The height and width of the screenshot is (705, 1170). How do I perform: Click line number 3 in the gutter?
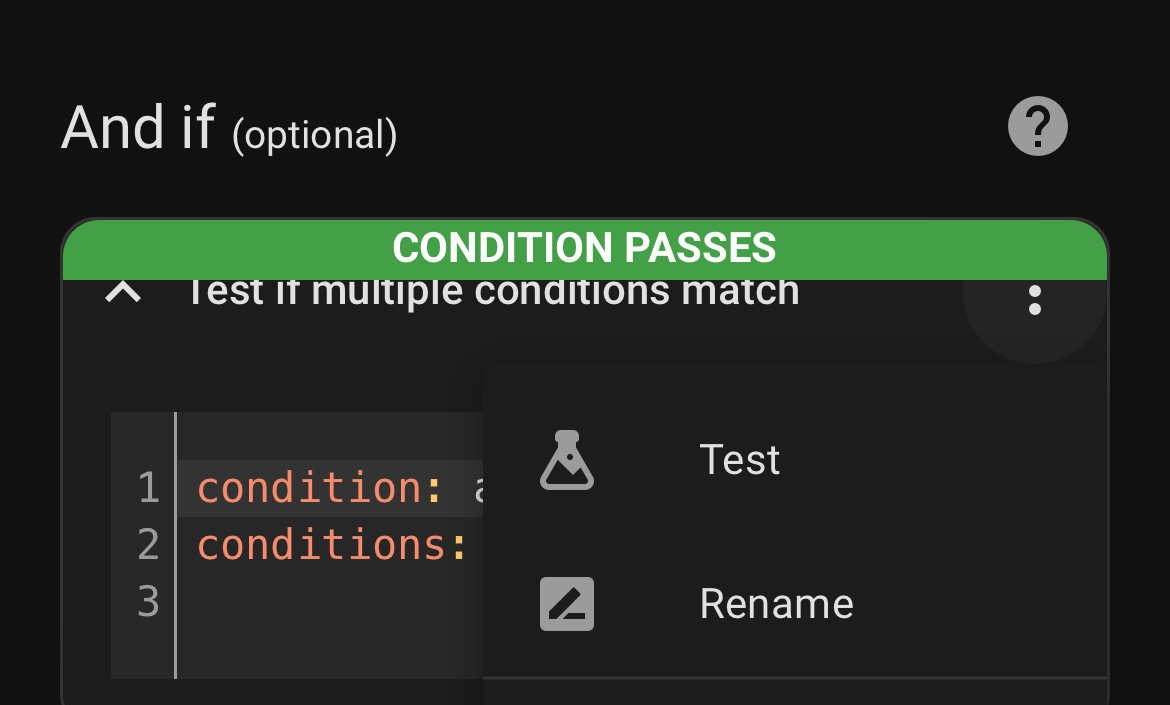(148, 602)
